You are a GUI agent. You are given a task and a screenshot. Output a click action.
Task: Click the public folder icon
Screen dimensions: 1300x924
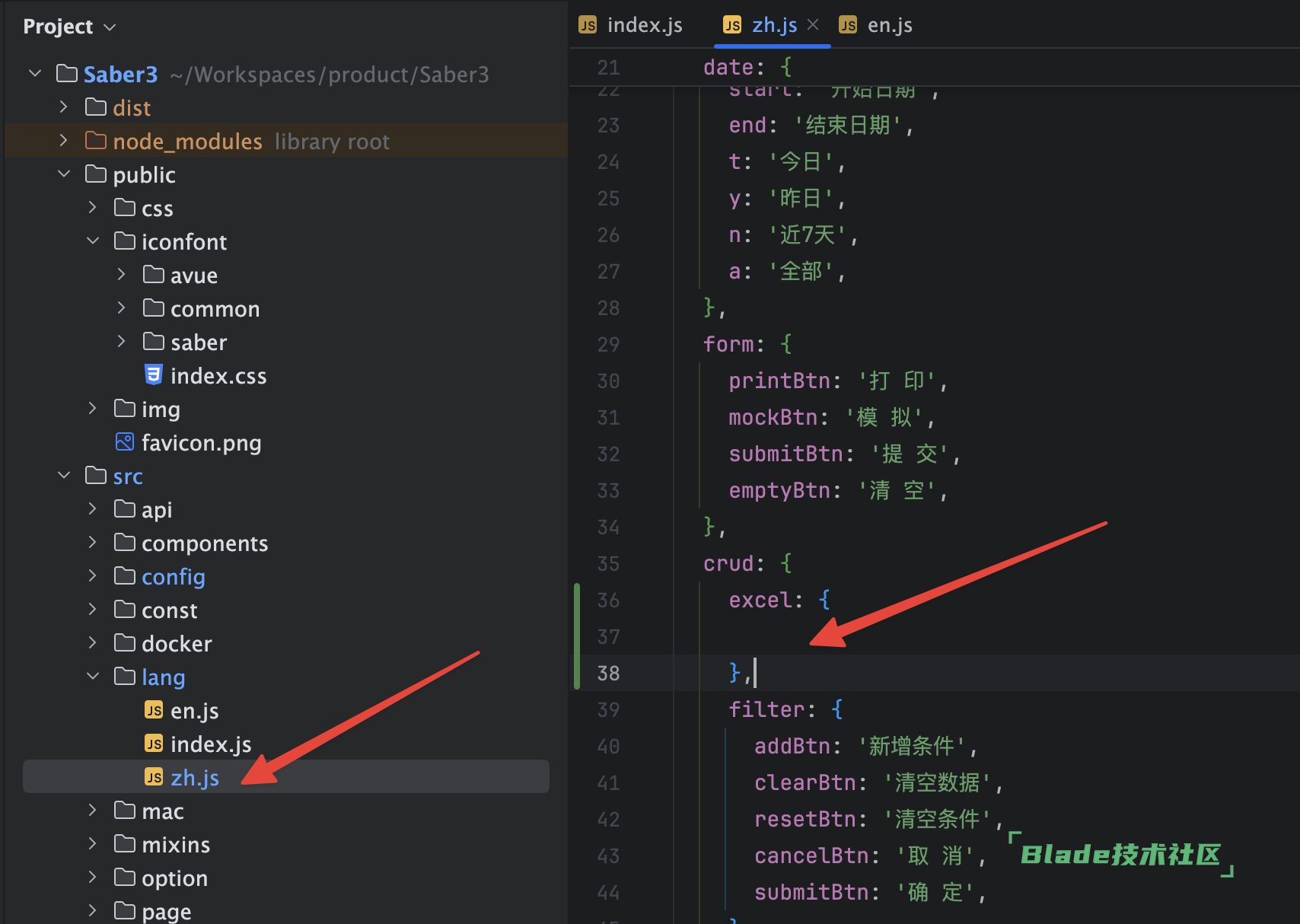96,174
